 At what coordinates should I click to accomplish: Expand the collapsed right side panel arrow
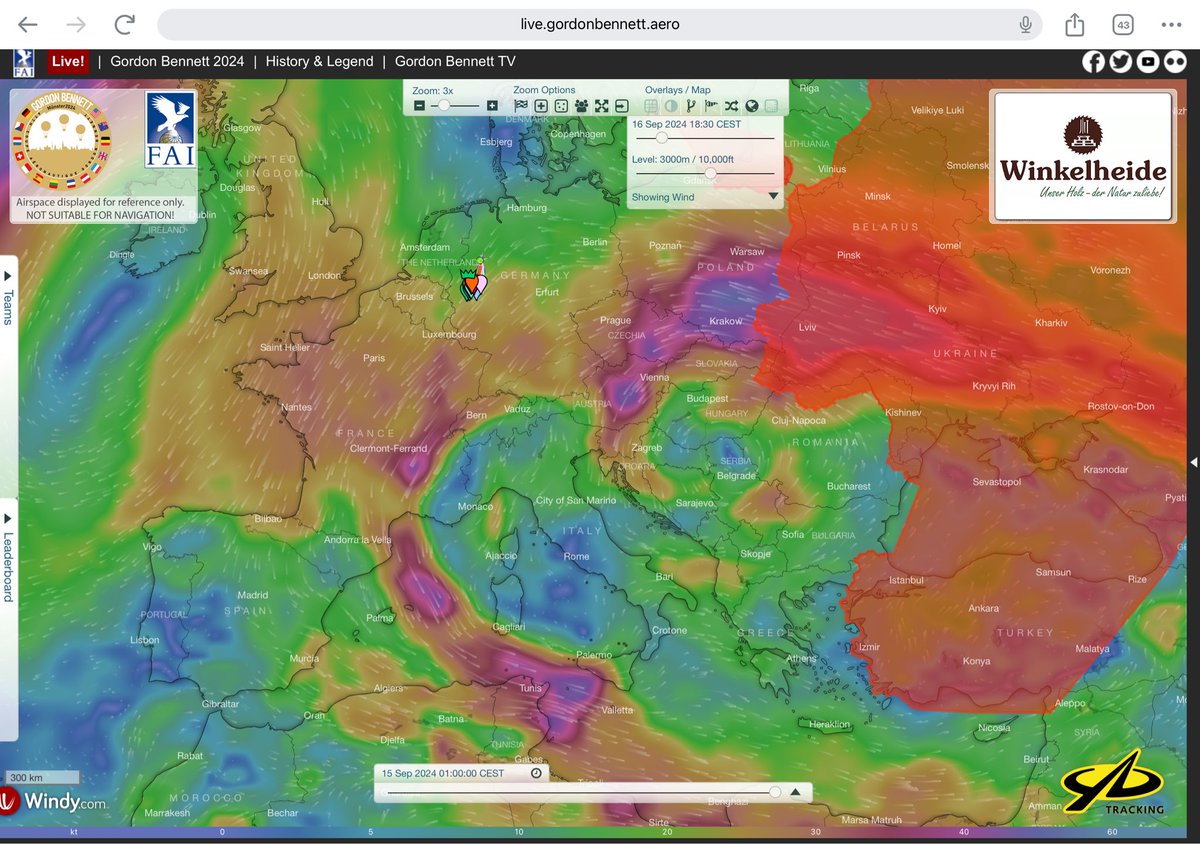tap(1193, 462)
